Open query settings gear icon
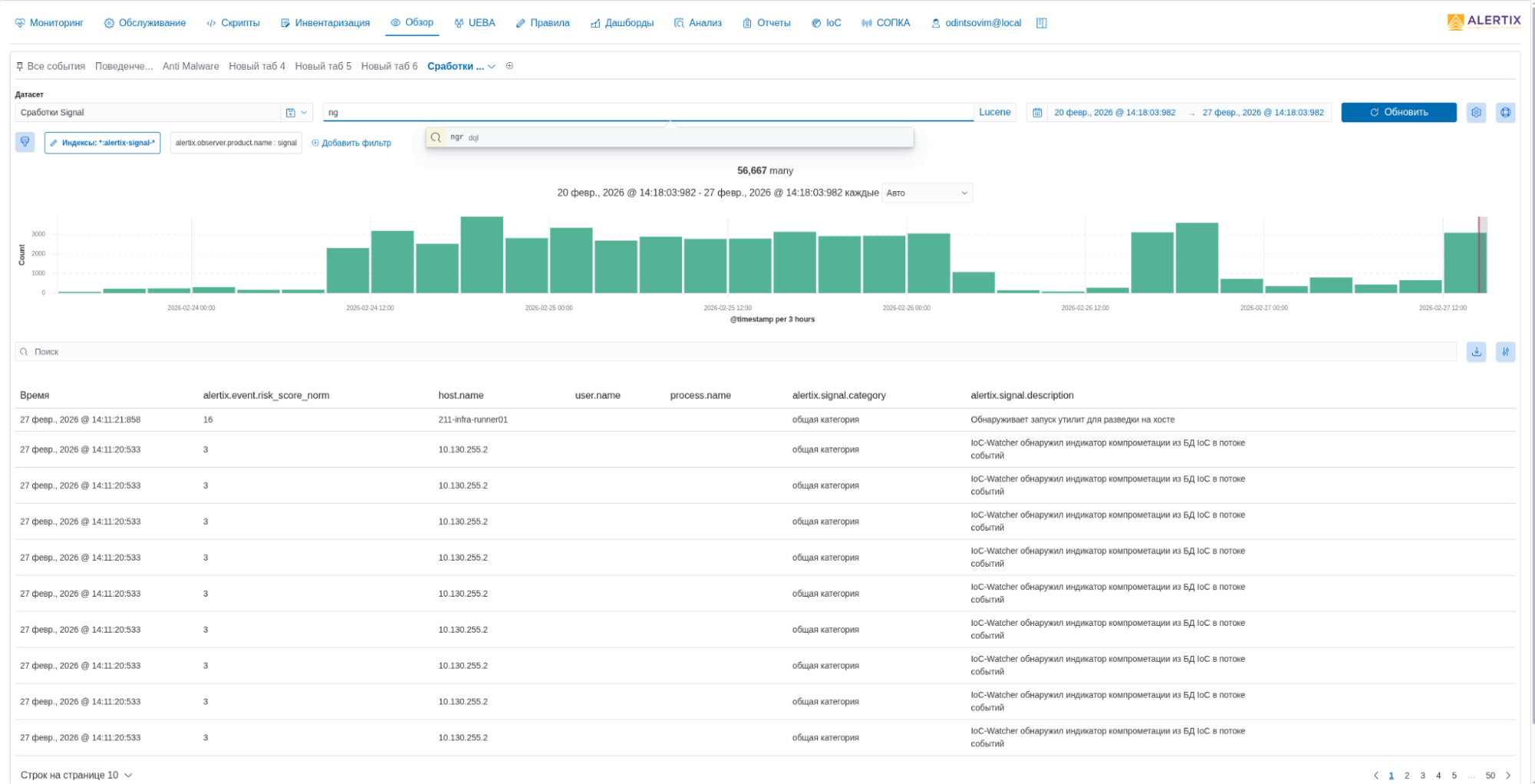Image resolution: width=1535 pixels, height=784 pixels. (1476, 113)
